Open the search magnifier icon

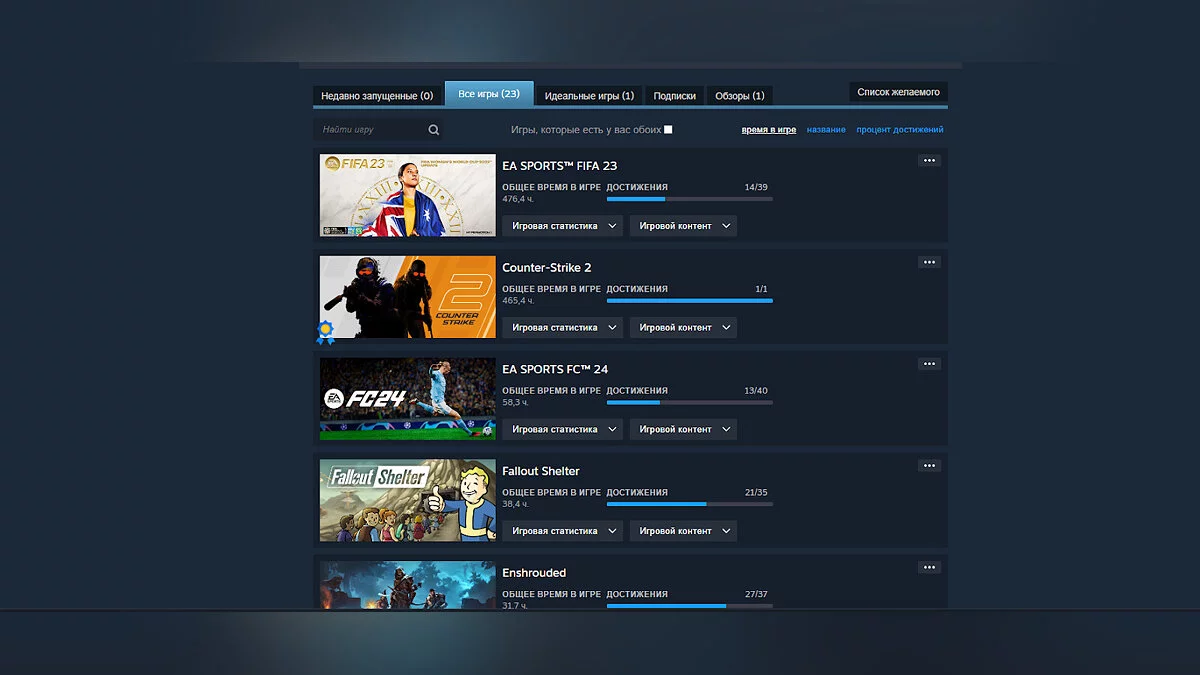[433, 129]
